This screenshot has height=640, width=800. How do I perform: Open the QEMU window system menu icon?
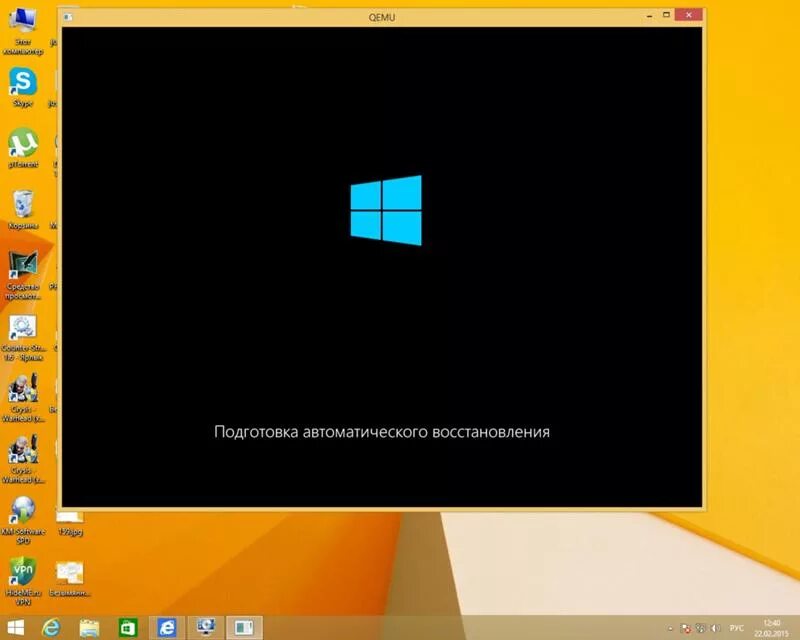pyautogui.click(x=68, y=17)
